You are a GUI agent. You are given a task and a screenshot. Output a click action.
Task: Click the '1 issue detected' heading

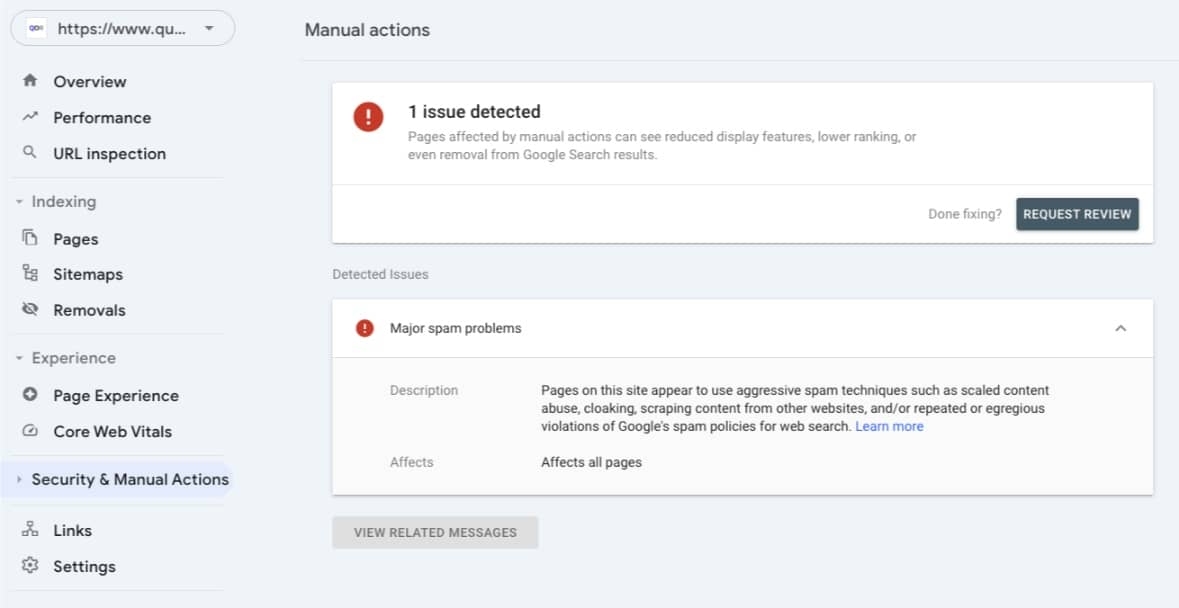(474, 112)
